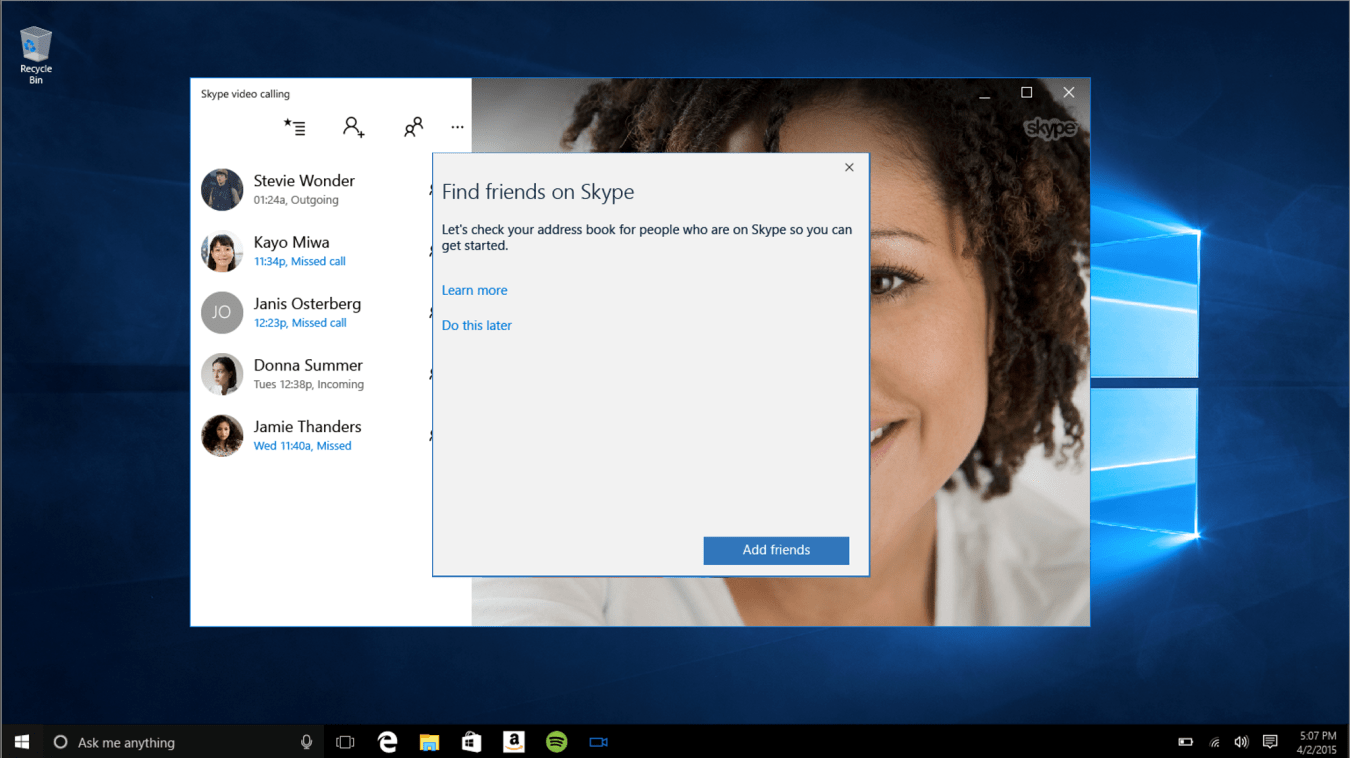Open the favorites list icon

coord(294,127)
